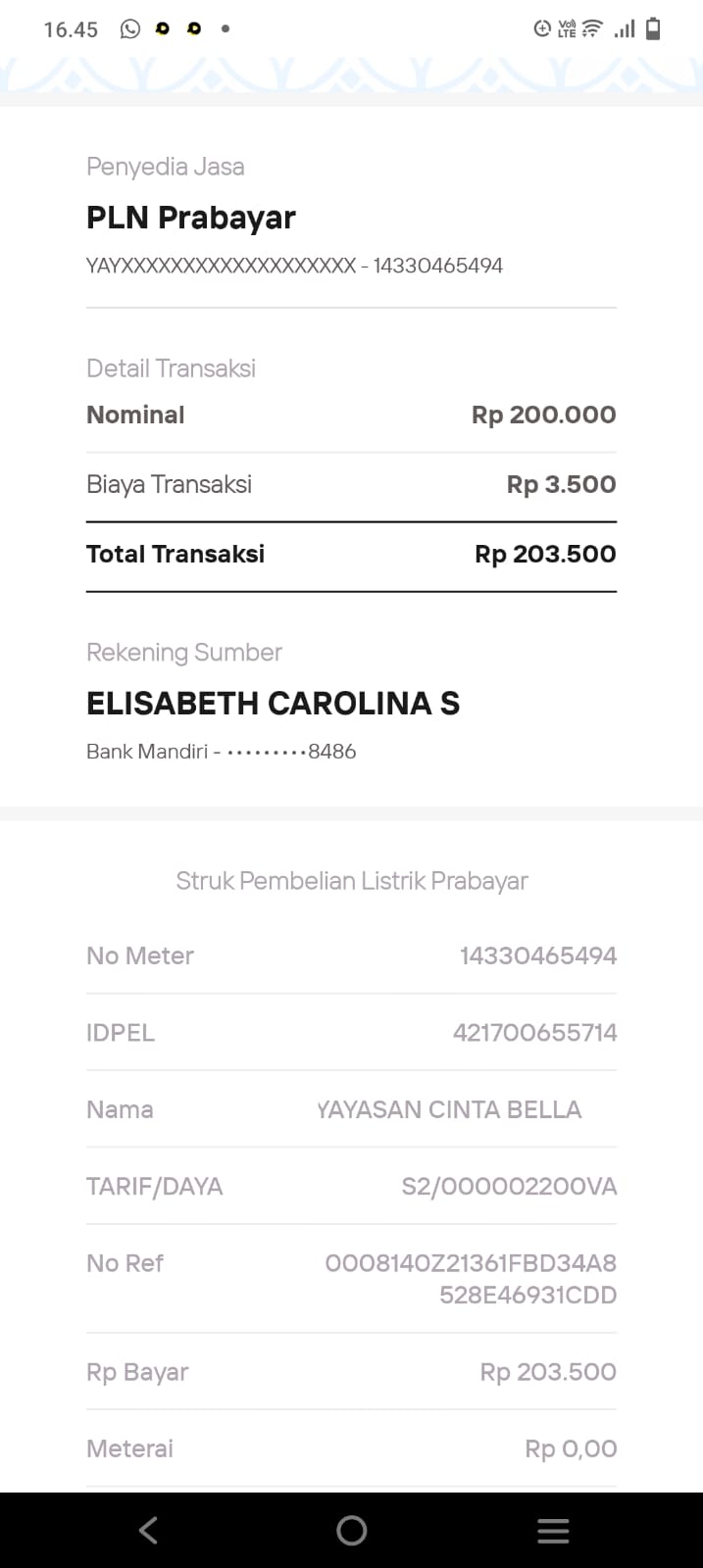
Task: Tap the Wi-Fi signal status icon
Action: pos(592,29)
